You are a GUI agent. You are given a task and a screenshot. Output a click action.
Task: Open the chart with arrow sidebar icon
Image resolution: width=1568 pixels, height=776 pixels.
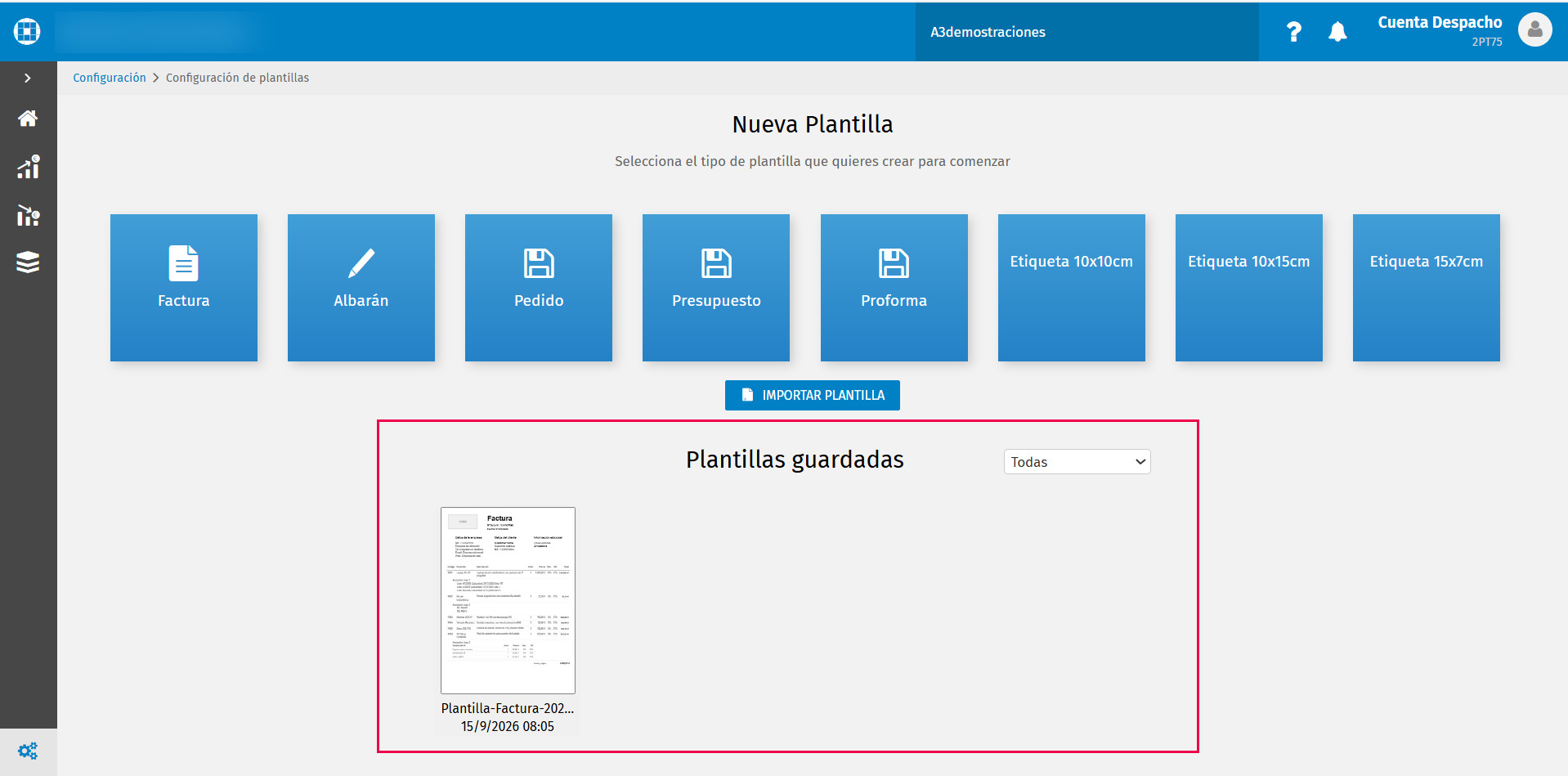[28, 215]
